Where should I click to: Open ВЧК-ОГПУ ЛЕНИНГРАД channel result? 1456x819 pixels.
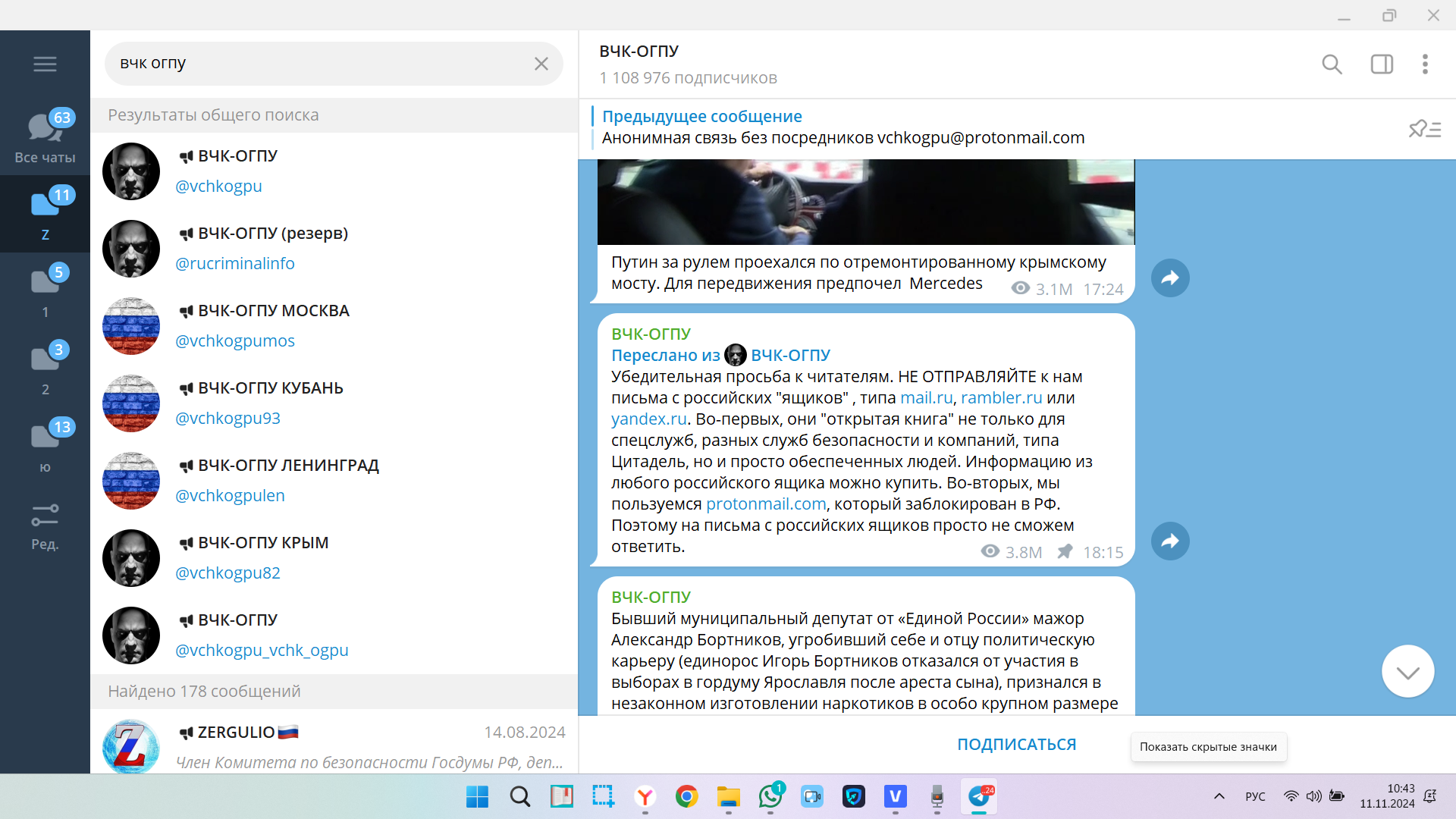point(334,481)
